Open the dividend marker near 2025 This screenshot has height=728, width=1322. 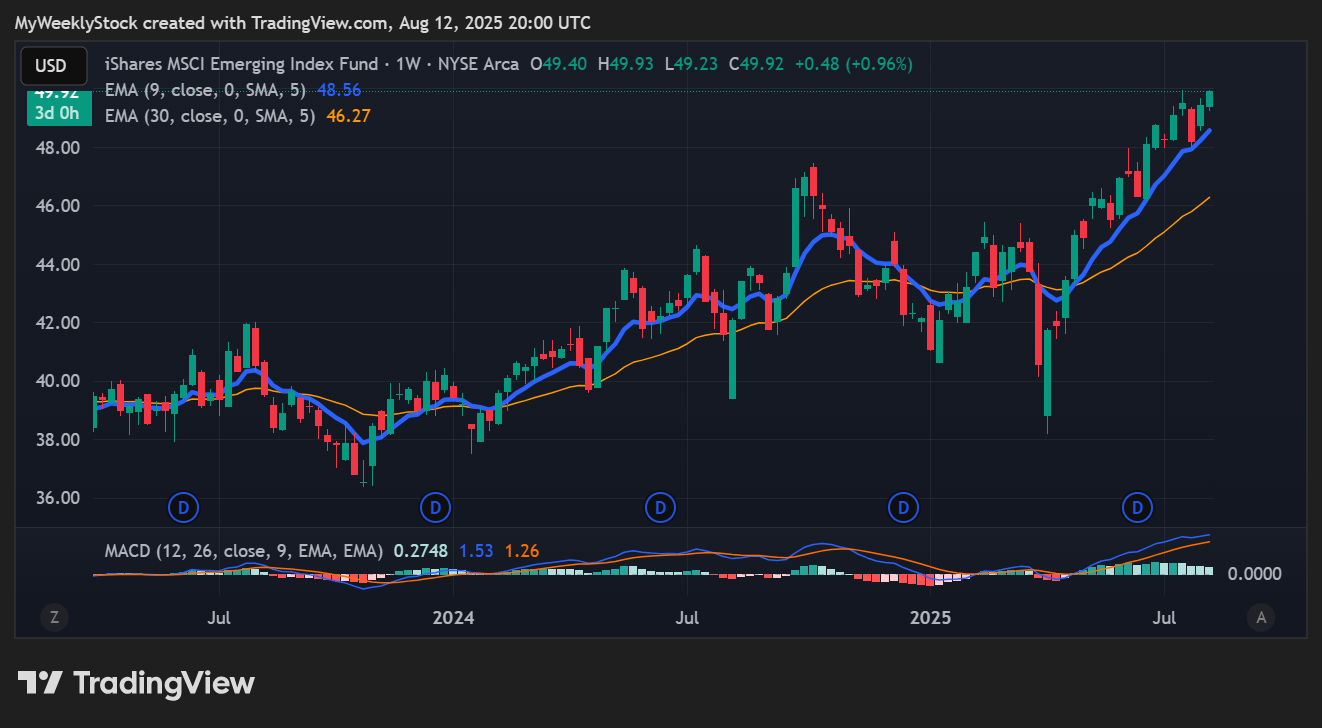pos(904,508)
